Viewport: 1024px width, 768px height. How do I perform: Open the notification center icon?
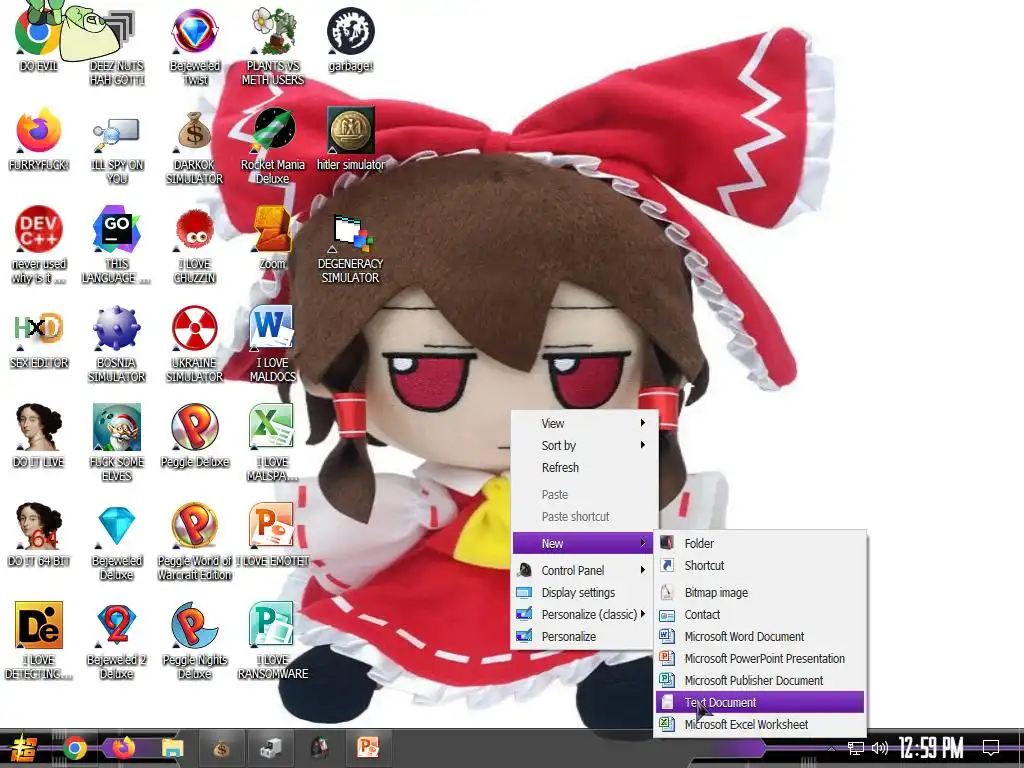pos(991,748)
